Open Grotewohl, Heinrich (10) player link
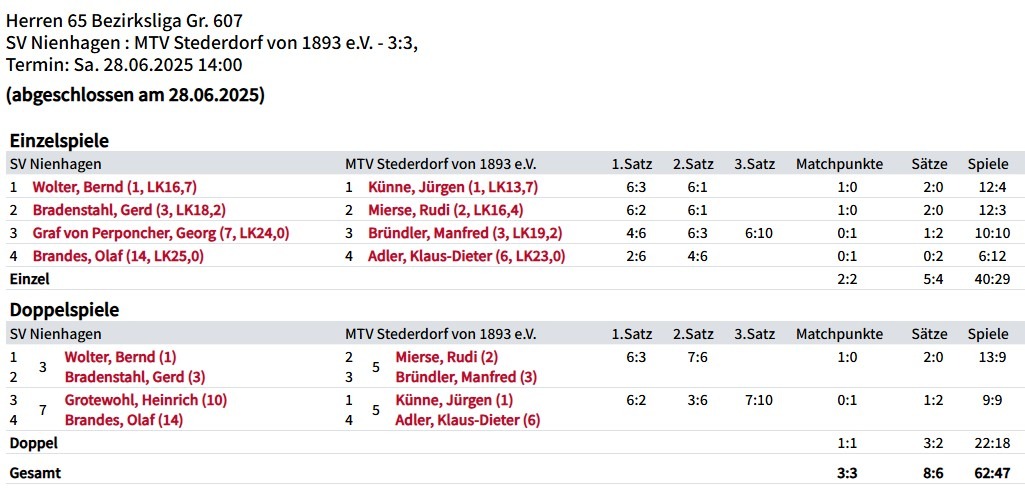 [146, 400]
